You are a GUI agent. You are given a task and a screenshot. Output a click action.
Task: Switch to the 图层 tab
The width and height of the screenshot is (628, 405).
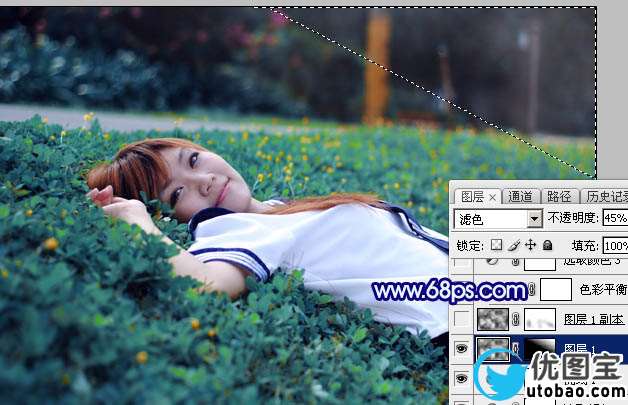coord(477,197)
